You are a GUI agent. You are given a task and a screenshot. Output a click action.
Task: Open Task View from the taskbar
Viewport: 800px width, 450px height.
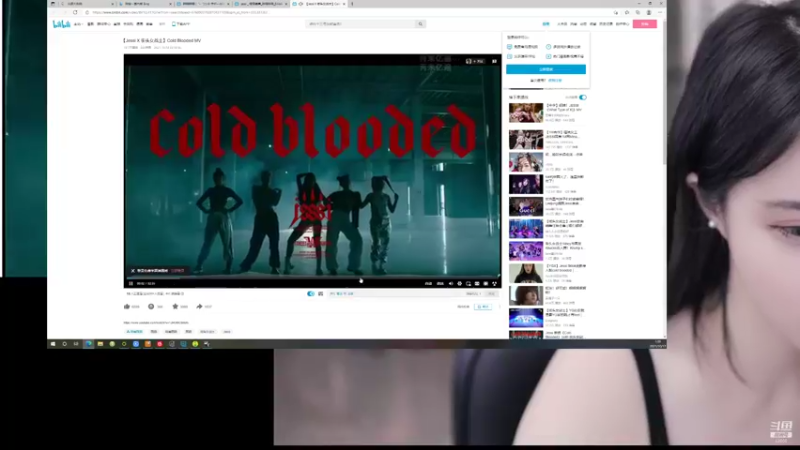(x=76, y=344)
